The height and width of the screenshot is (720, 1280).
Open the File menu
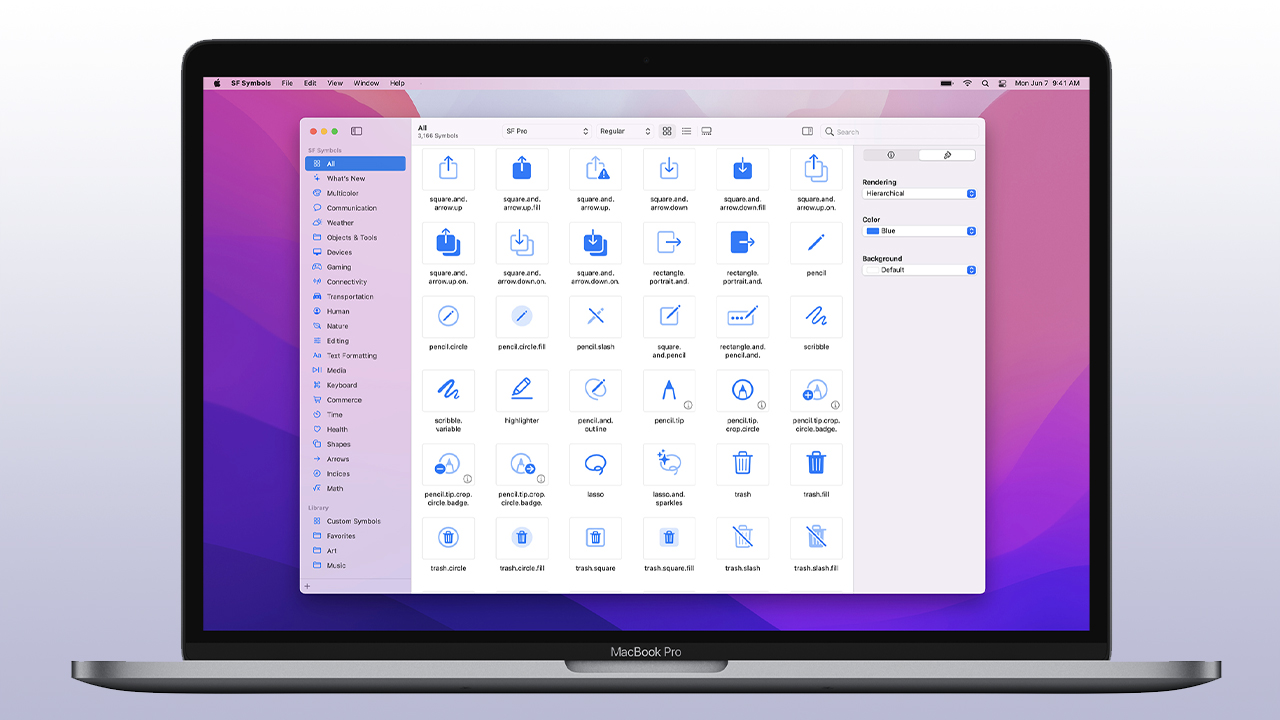click(287, 83)
